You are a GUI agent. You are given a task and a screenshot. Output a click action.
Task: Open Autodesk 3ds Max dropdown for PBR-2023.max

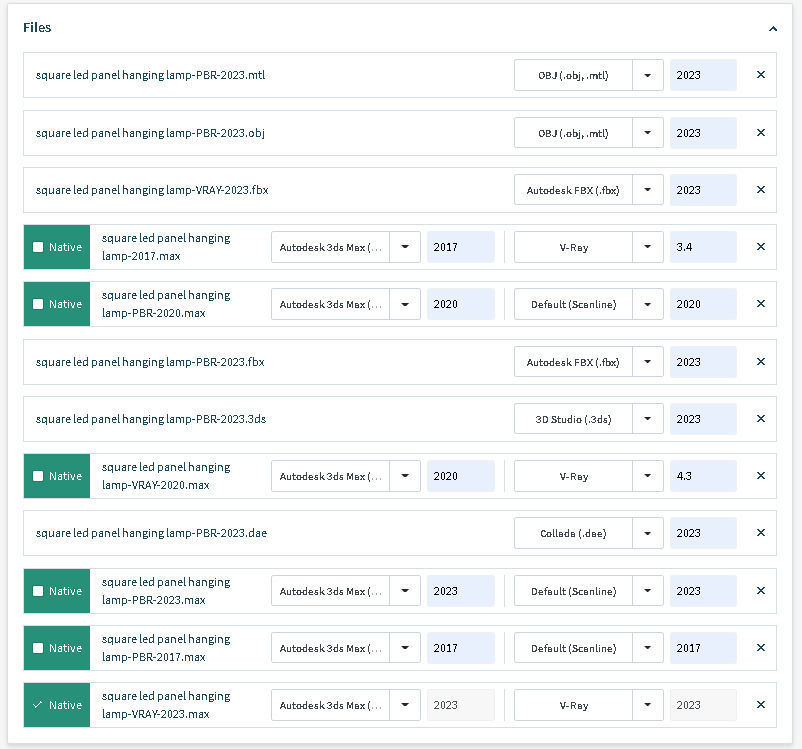405,591
